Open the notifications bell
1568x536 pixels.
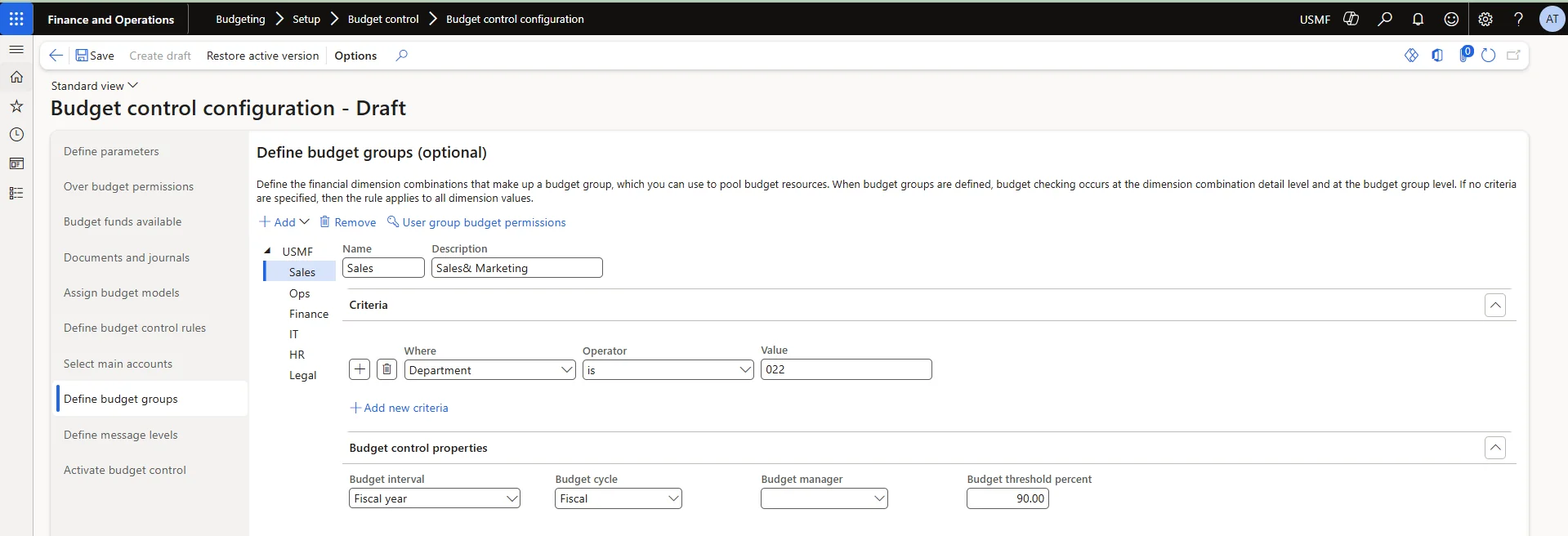1418,19
